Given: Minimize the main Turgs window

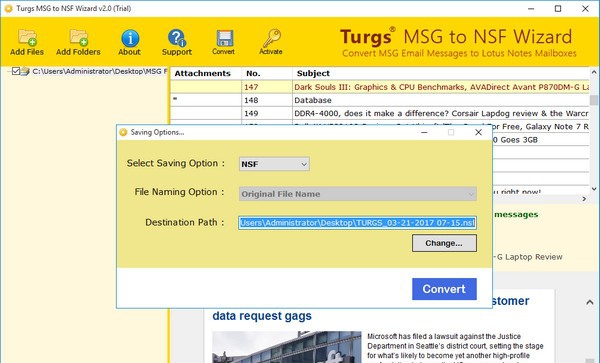Looking at the screenshot, I should pos(531,8).
